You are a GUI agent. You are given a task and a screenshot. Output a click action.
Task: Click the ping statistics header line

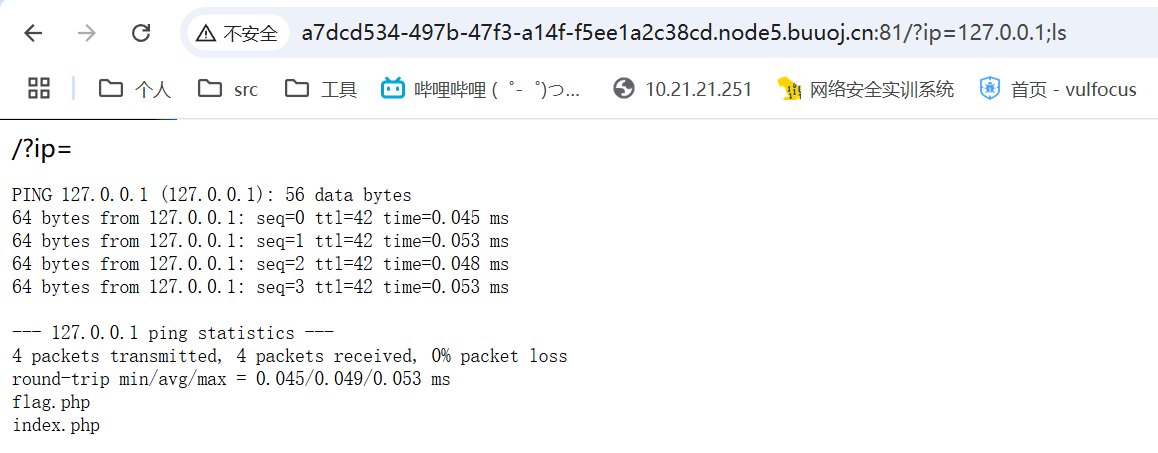[173, 333]
